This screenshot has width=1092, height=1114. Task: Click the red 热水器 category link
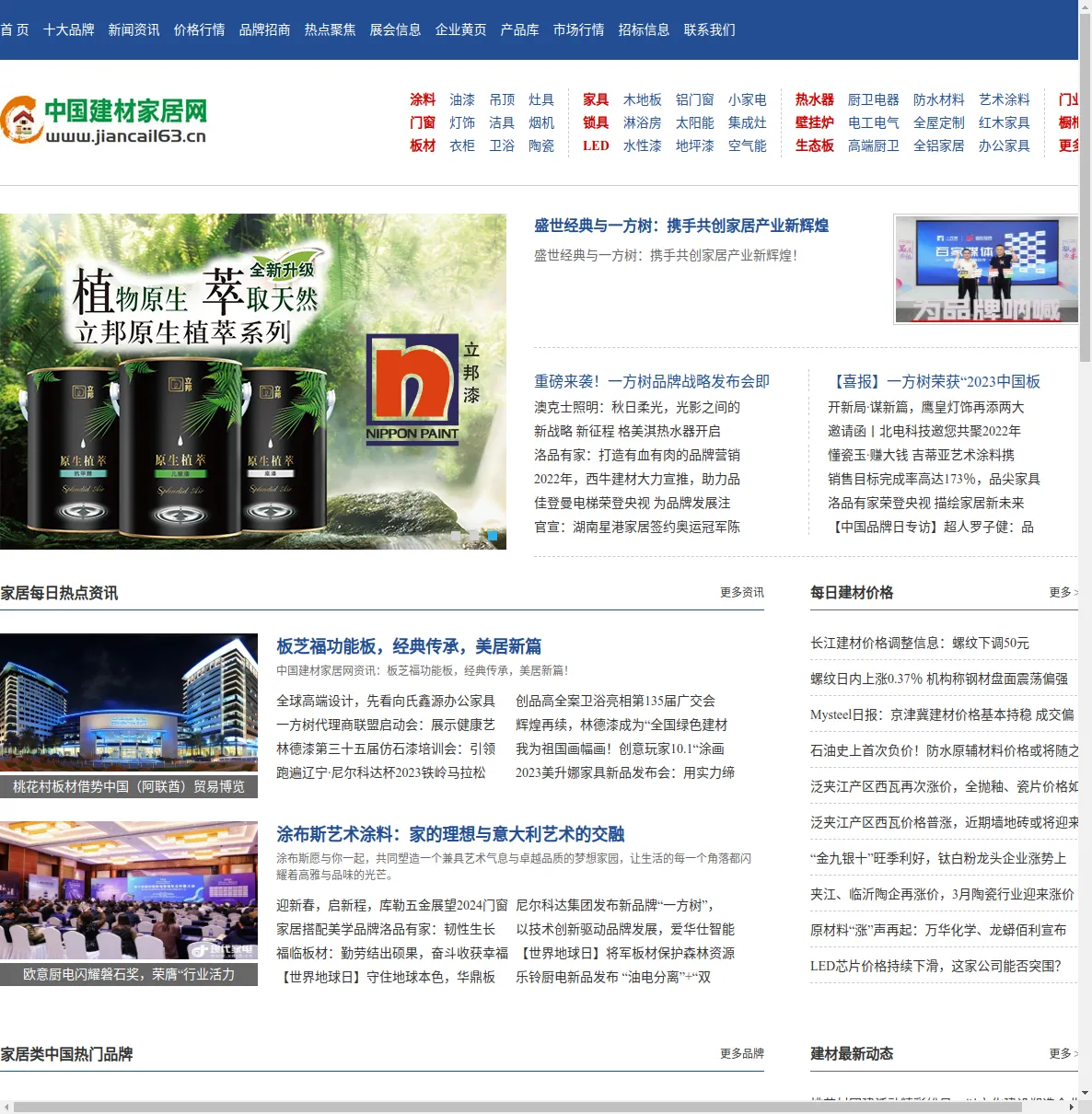815,99
